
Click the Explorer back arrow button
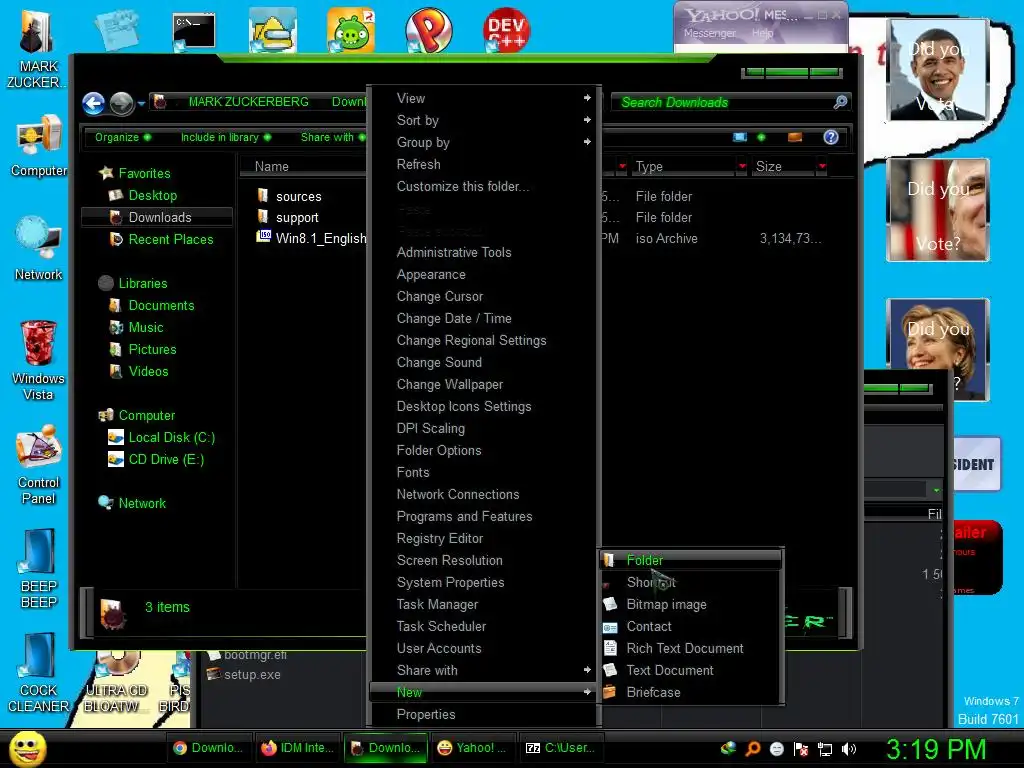[94, 103]
